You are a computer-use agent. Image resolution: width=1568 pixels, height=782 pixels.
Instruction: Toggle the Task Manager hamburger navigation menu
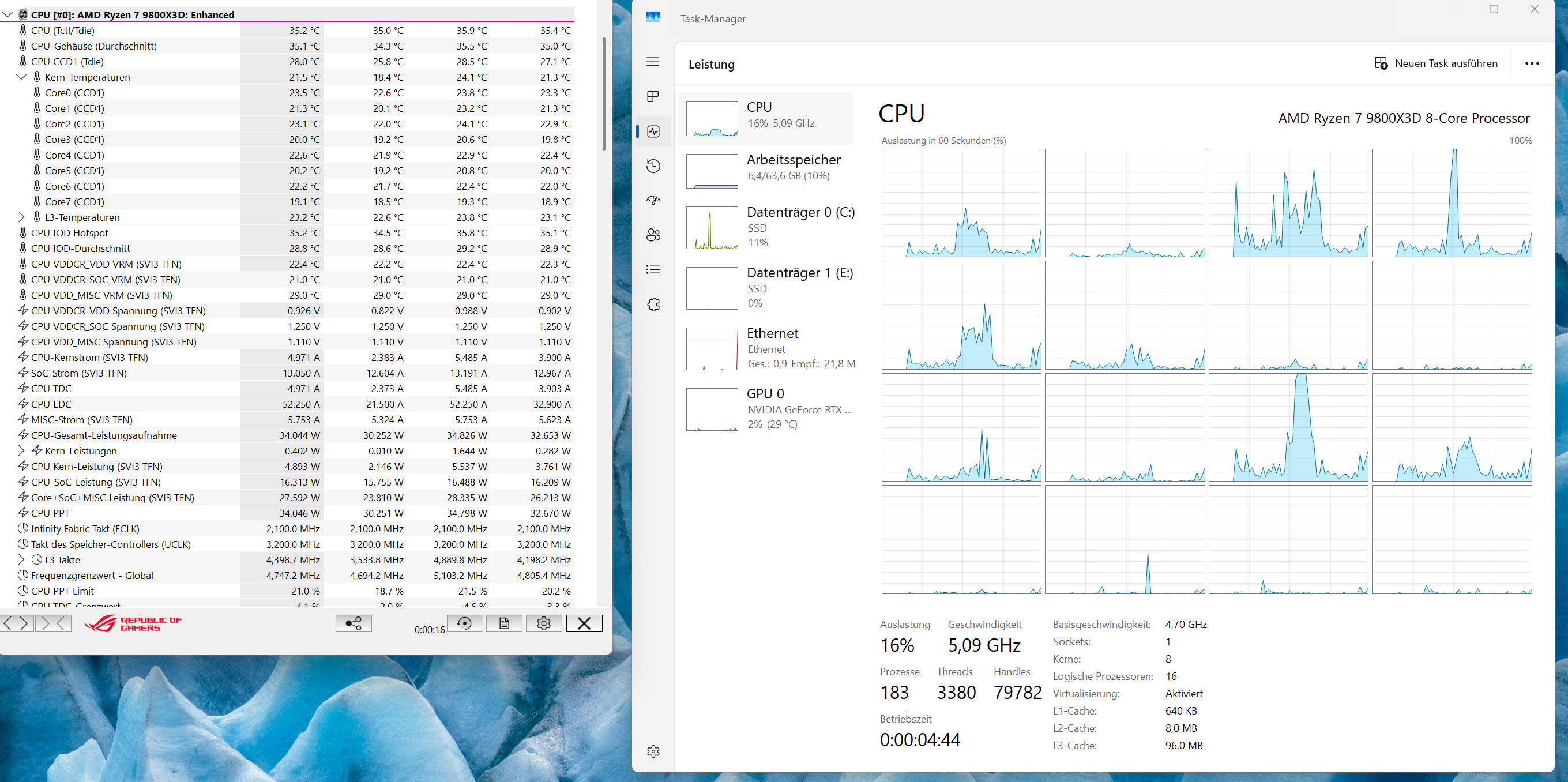pos(653,62)
